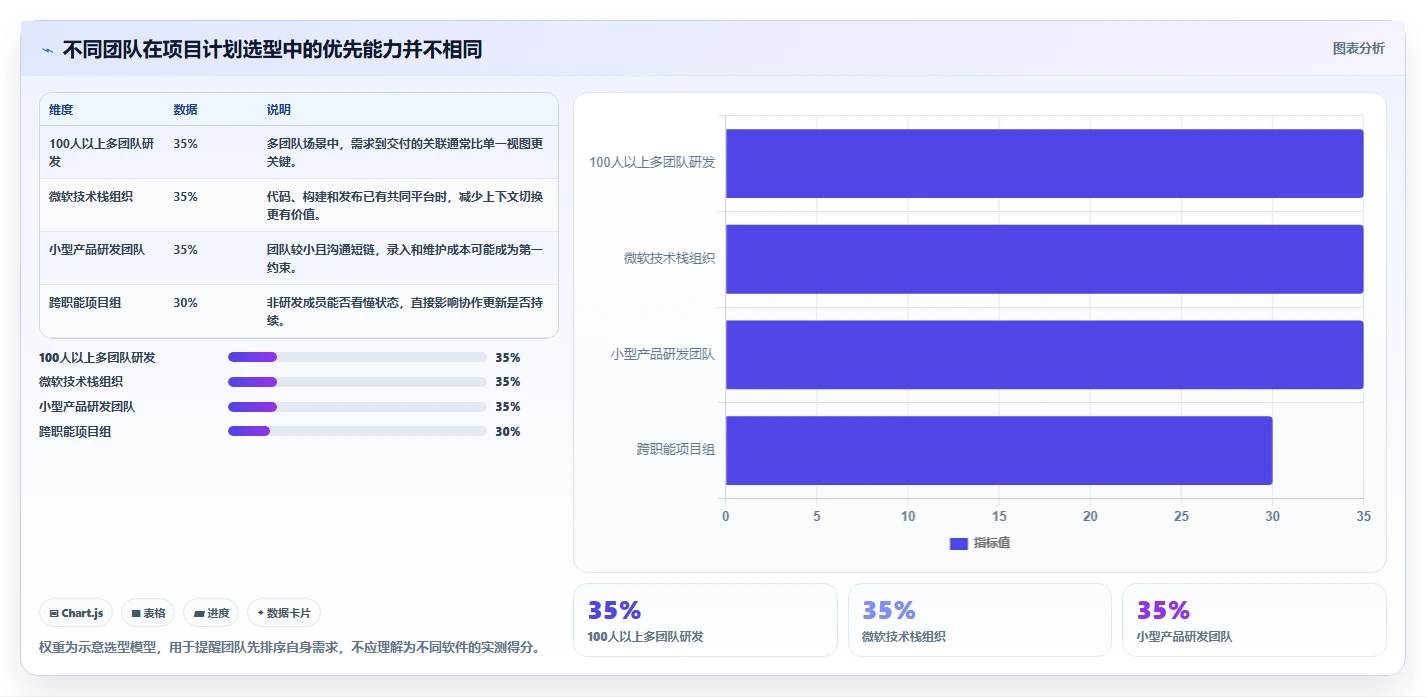Click the 进度 tag chip

pyautogui.click(x=211, y=613)
